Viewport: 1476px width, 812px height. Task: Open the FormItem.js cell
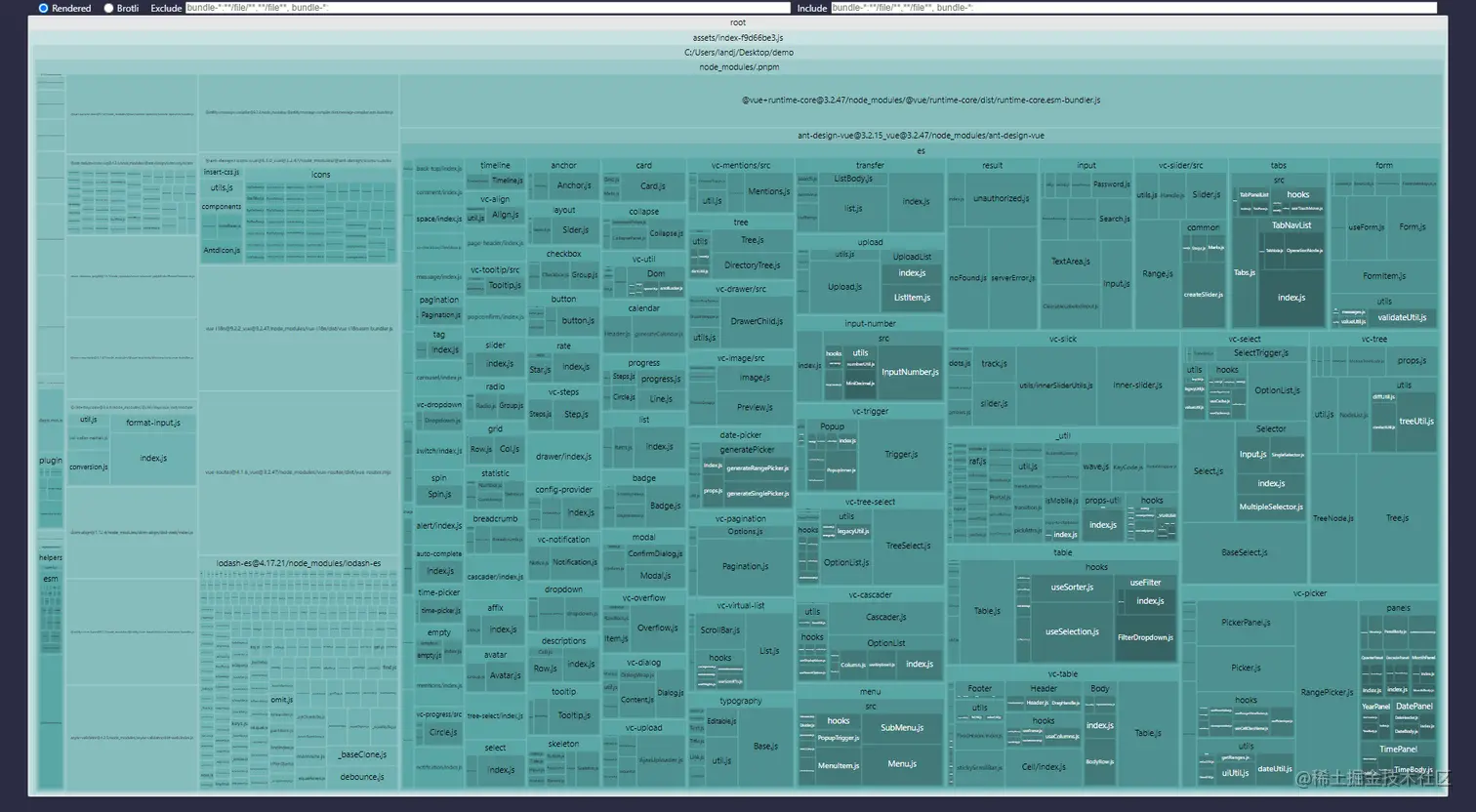1383,276
